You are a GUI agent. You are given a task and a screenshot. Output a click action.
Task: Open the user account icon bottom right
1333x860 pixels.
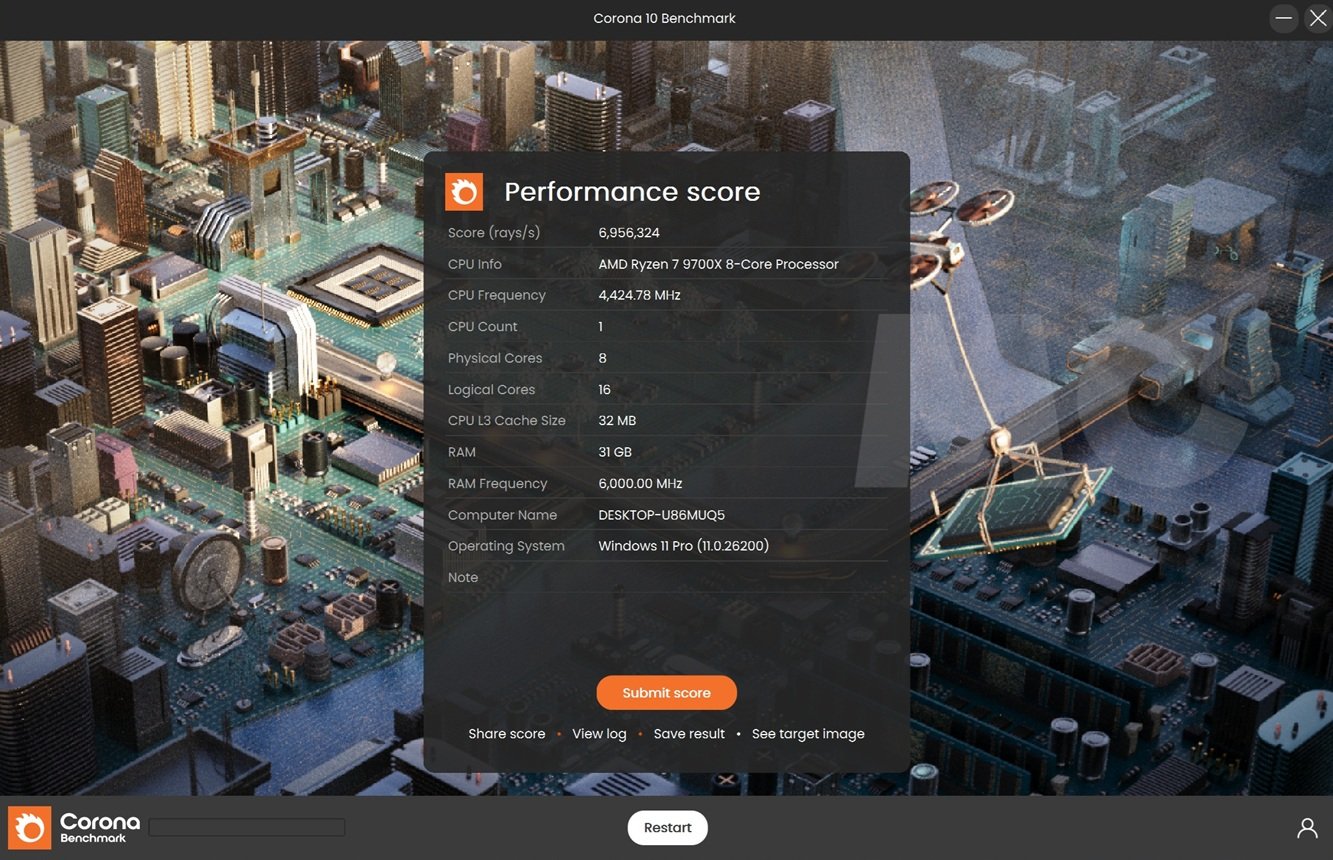pyautogui.click(x=1306, y=827)
